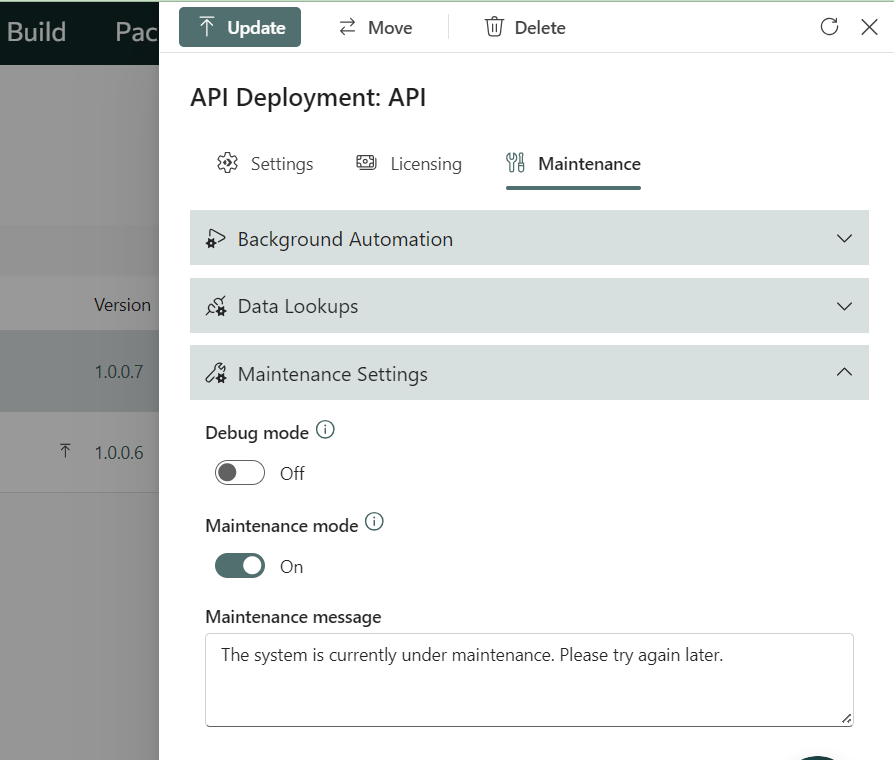894x760 pixels.
Task: Click the Maintenance Settings wrench icon
Action: tap(215, 374)
